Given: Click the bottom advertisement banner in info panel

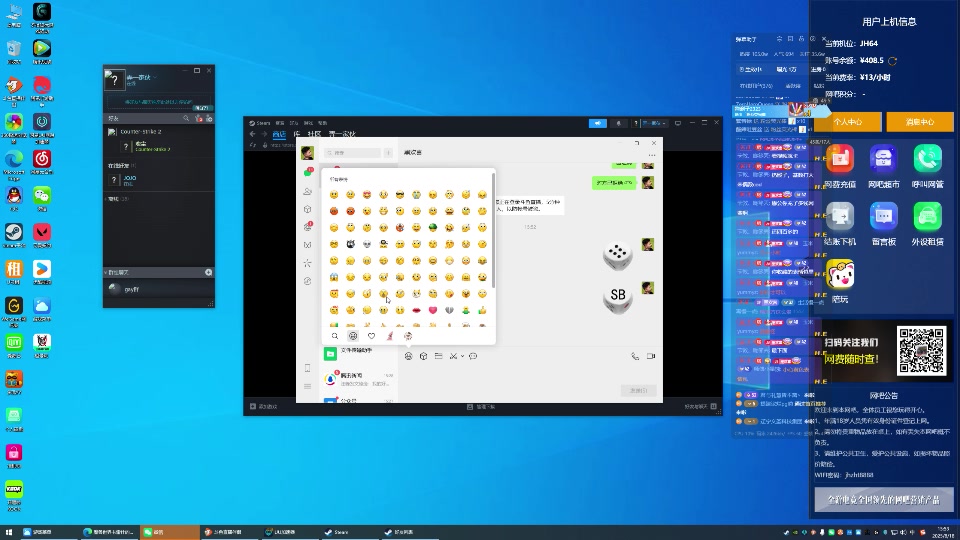Looking at the screenshot, I should pyautogui.click(x=883, y=500).
